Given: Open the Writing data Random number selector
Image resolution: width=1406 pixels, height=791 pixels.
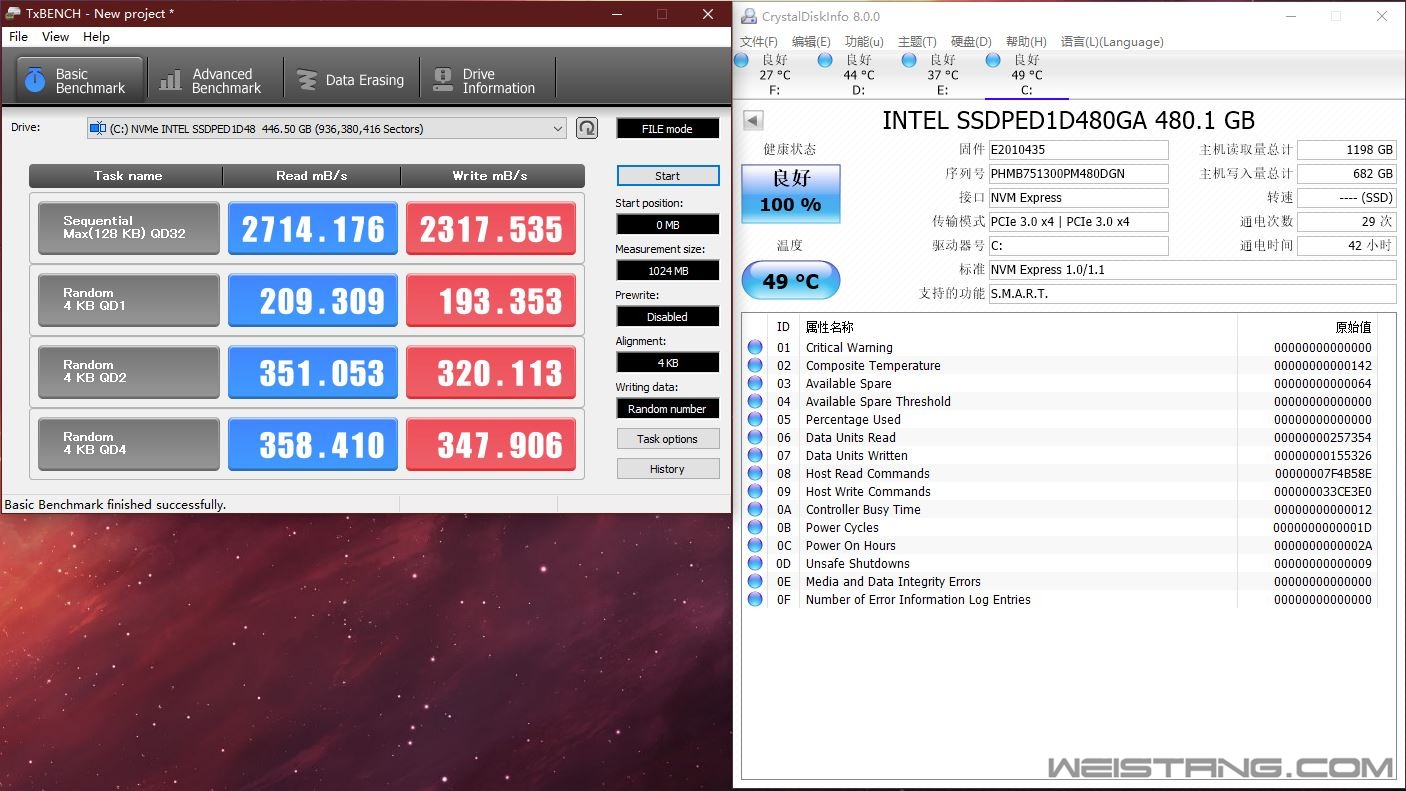Looking at the screenshot, I should (x=667, y=409).
